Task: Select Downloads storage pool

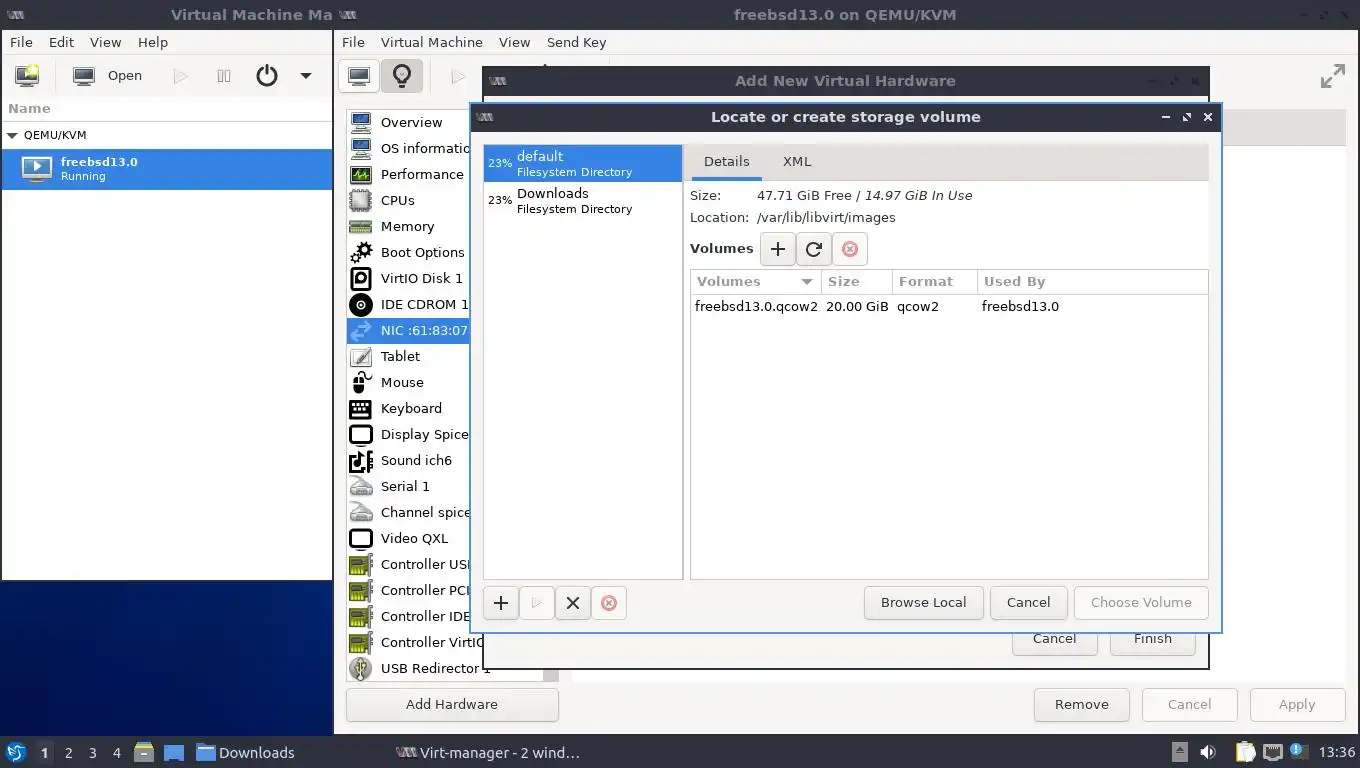Action: (x=583, y=200)
